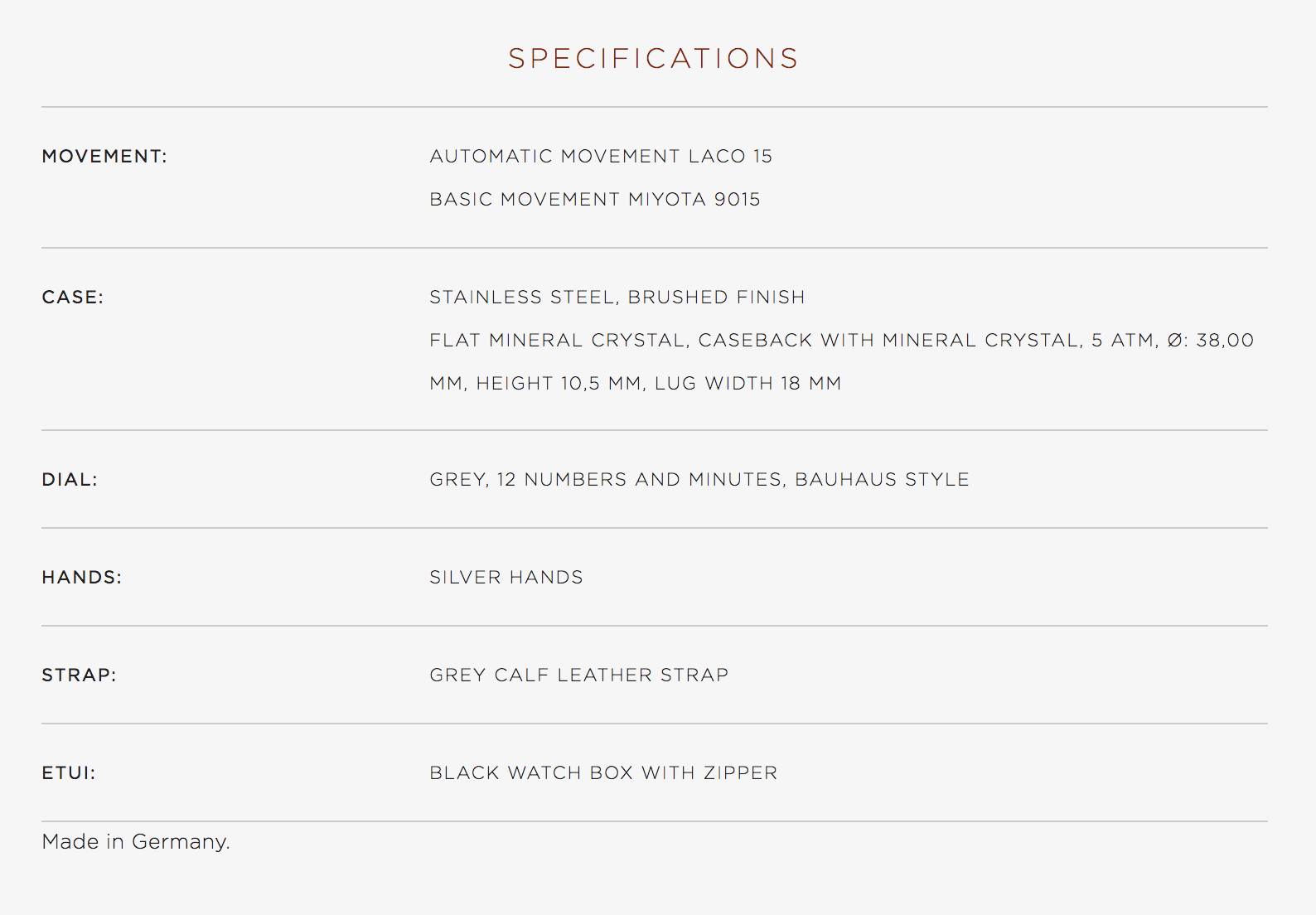
Task: Select the HANDS: label
Action: tap(82, 577)
